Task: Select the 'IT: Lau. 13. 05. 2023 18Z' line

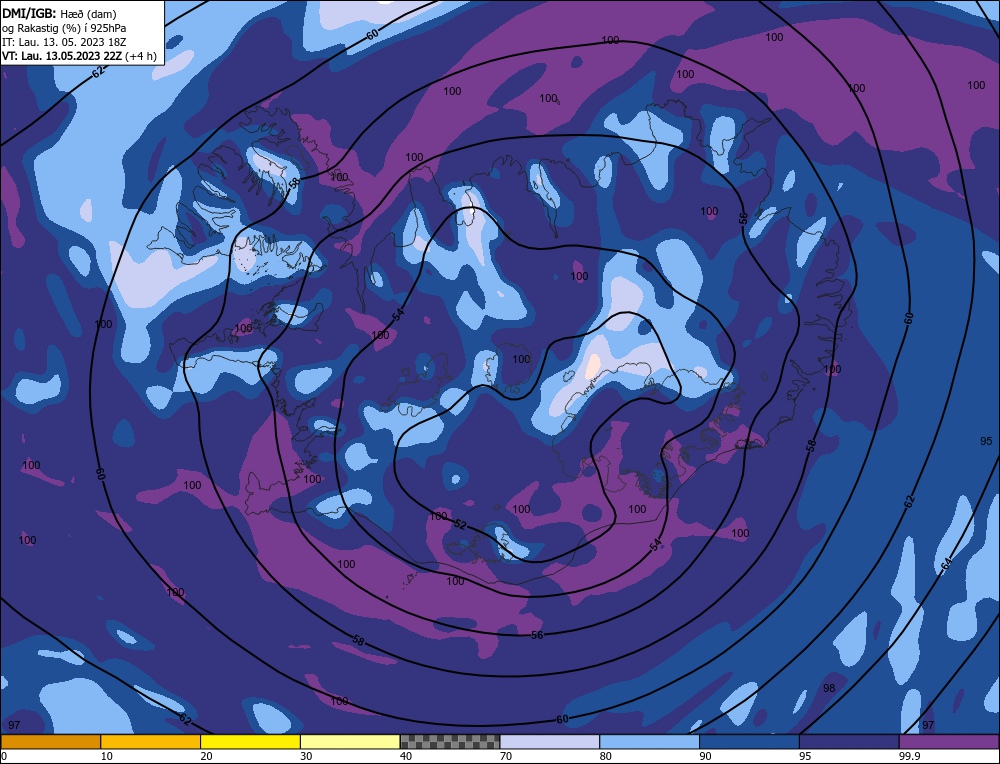Action: (x=64, y=42)
